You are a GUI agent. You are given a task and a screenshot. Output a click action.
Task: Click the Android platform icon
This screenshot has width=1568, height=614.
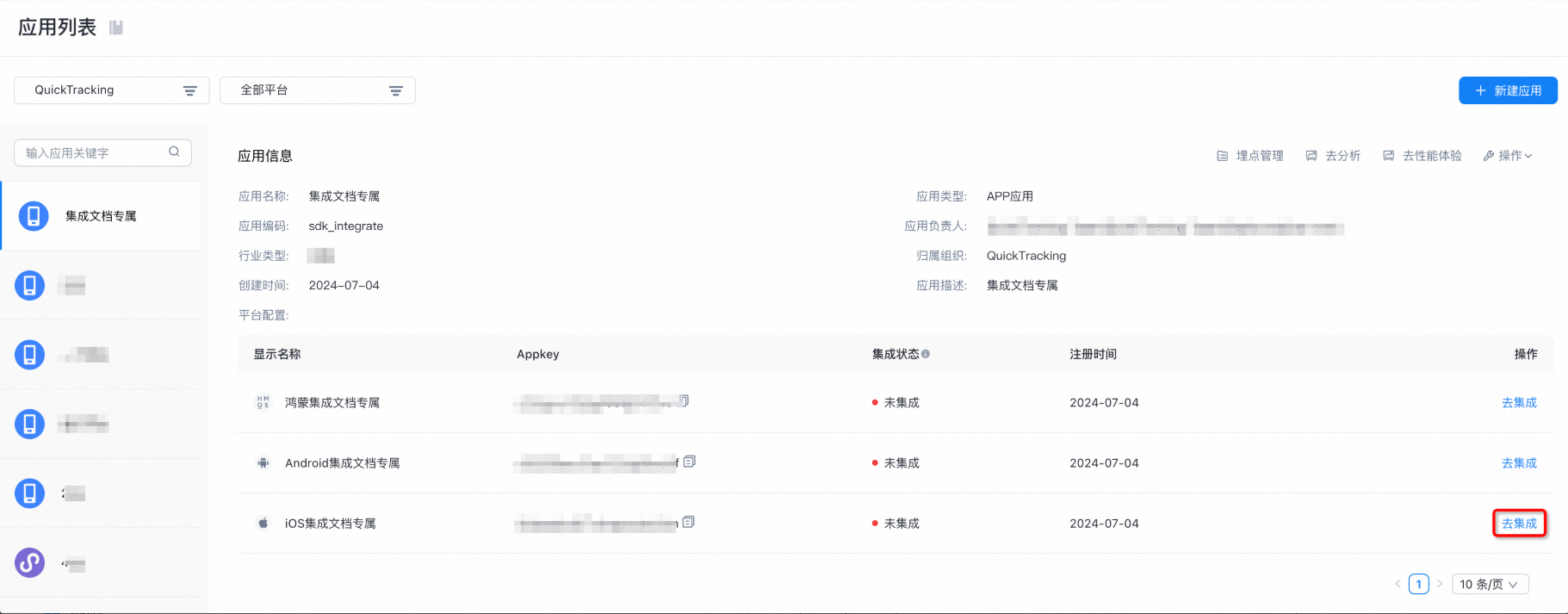coord(263,462)
